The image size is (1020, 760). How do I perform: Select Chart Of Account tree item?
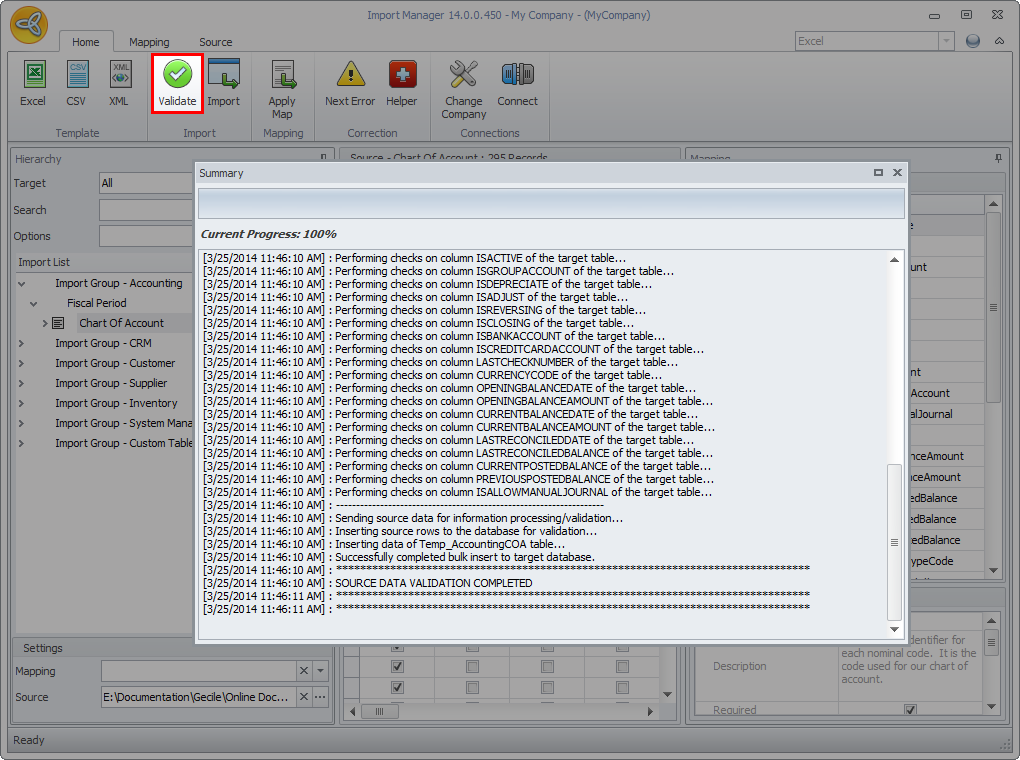[x=121, y=323]
